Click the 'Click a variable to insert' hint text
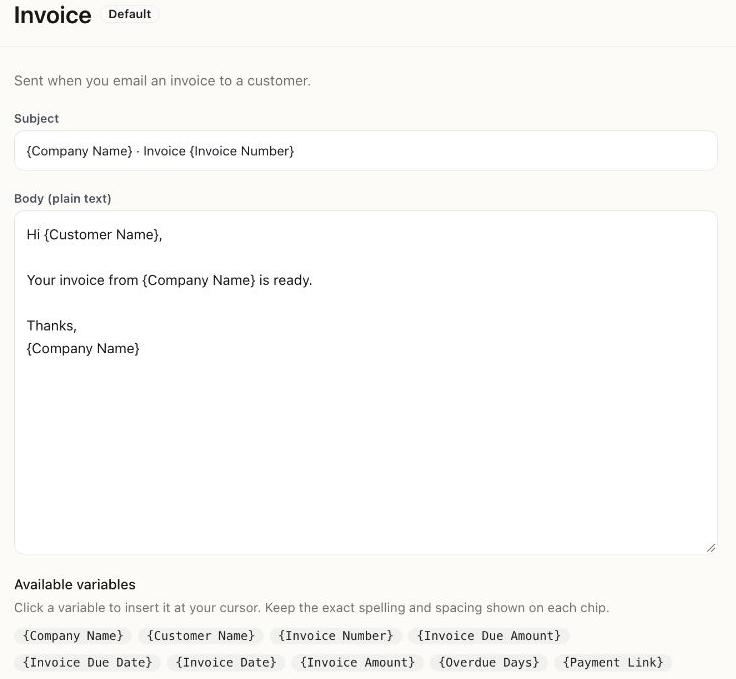 click(x=312, y=608)
